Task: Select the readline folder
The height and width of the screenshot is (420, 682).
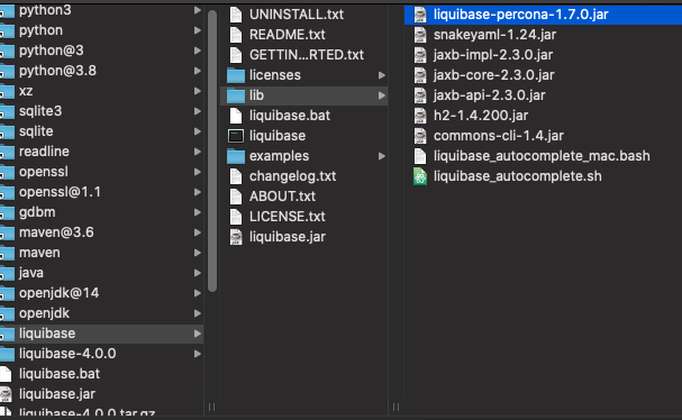Action: pos(102,151)
